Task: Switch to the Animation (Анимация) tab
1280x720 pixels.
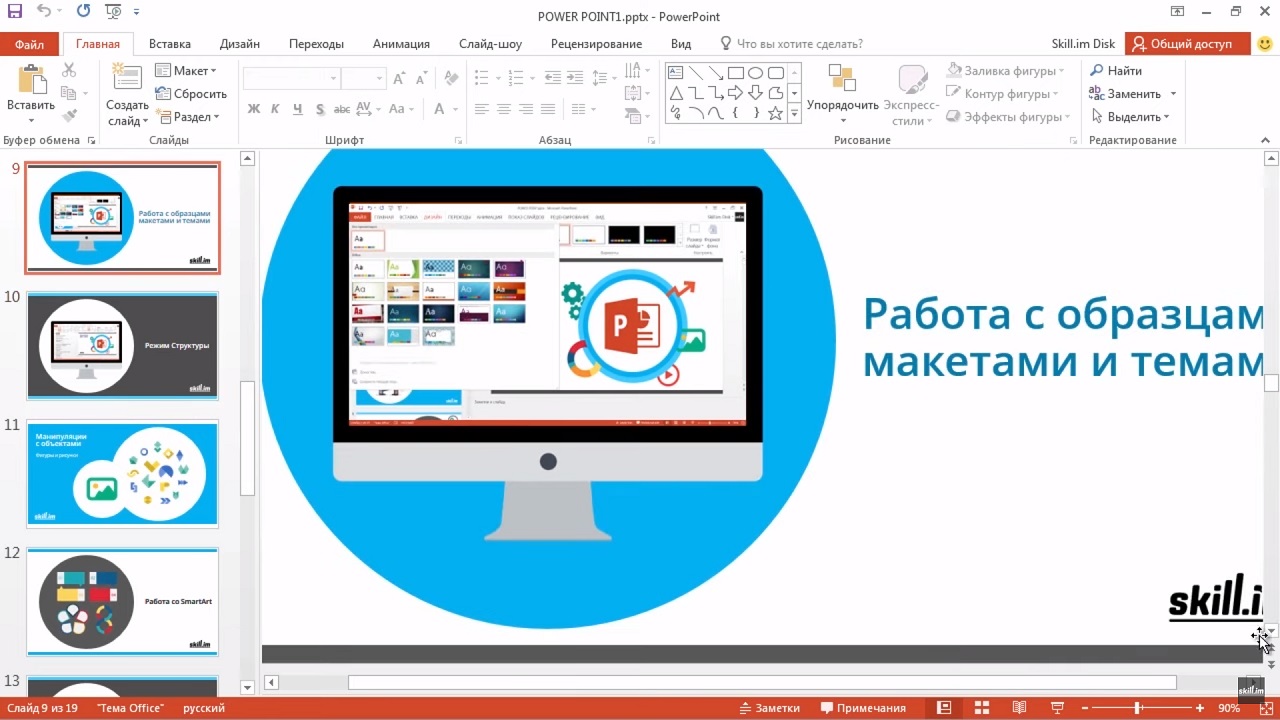Action: 401,44
